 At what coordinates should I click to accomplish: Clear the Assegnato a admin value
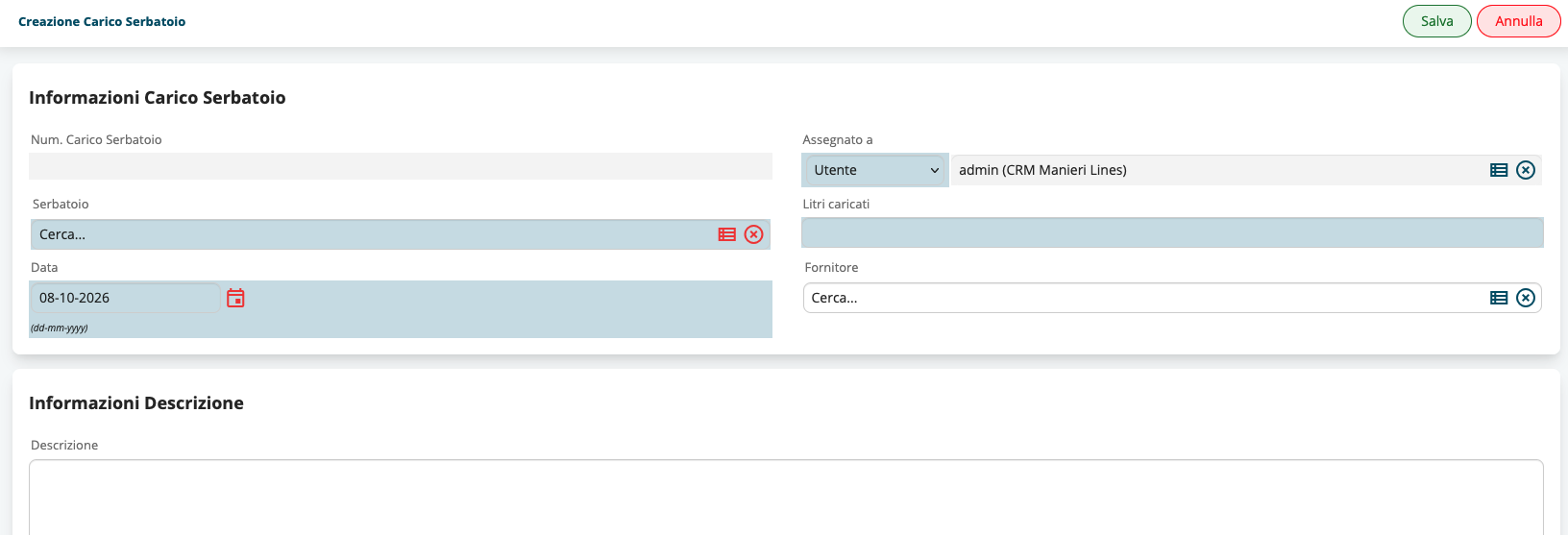click(x=1526, y=170)
